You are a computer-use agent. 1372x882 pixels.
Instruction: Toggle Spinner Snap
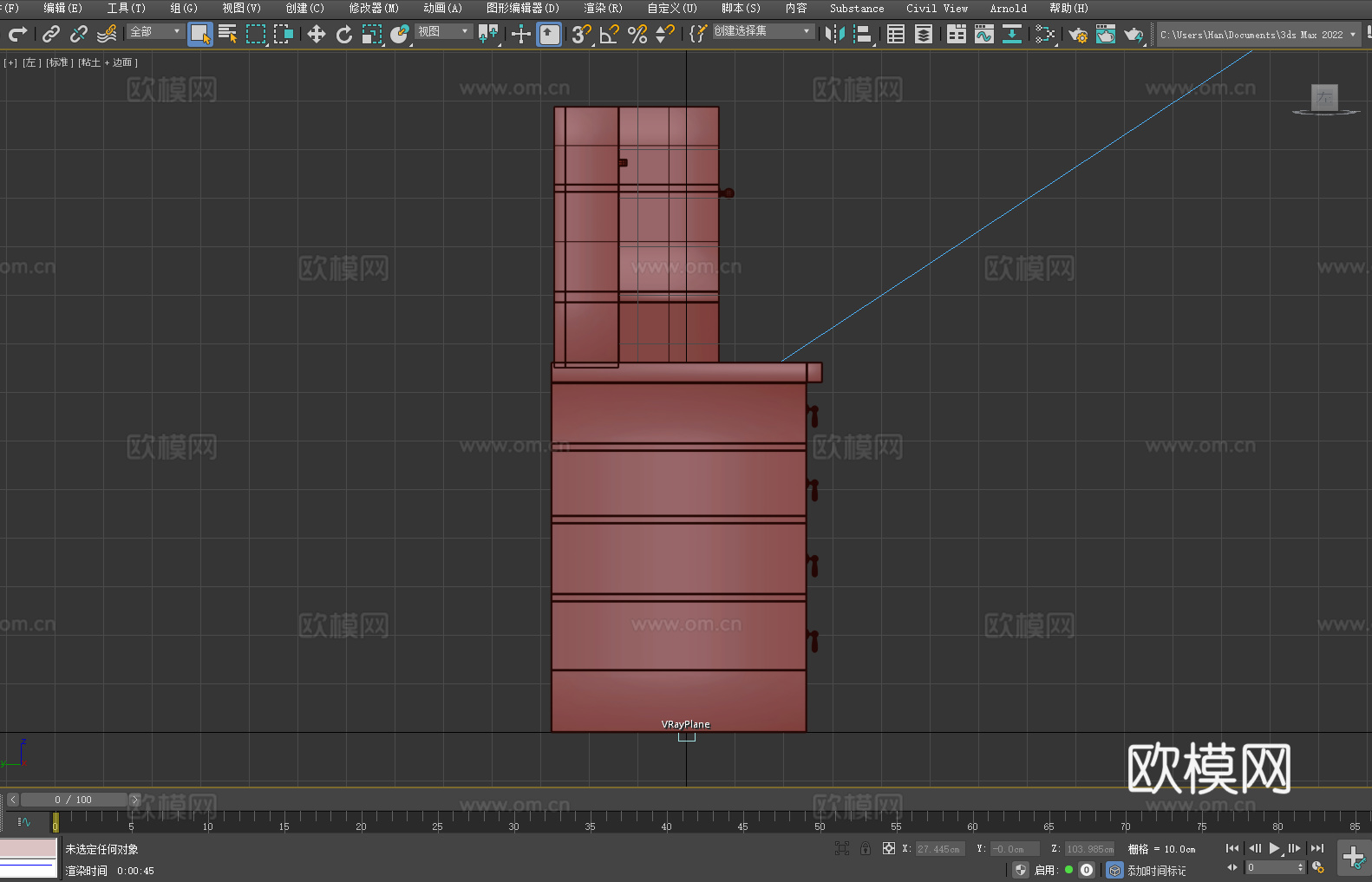click(x=665, y=34)
